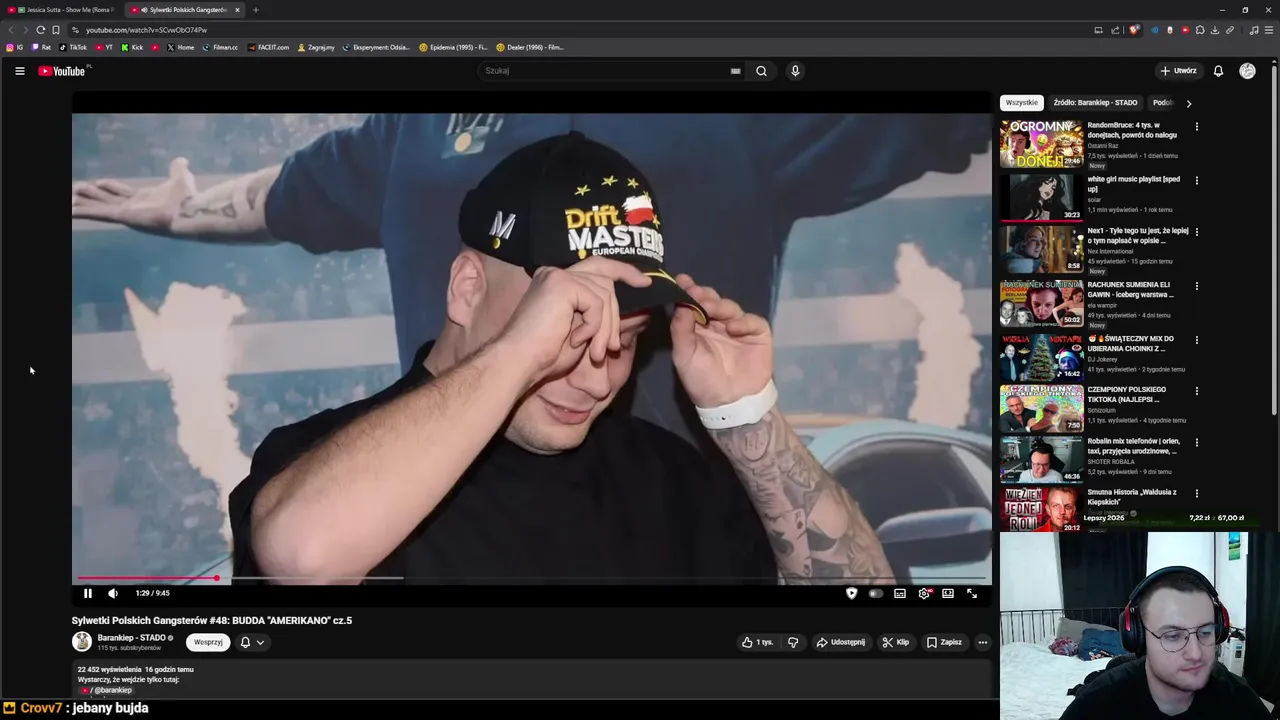The width and height of the screenshot is (1280, 720).
Task: Click the Wesprzyj button
Action: [x=208, y=642]
